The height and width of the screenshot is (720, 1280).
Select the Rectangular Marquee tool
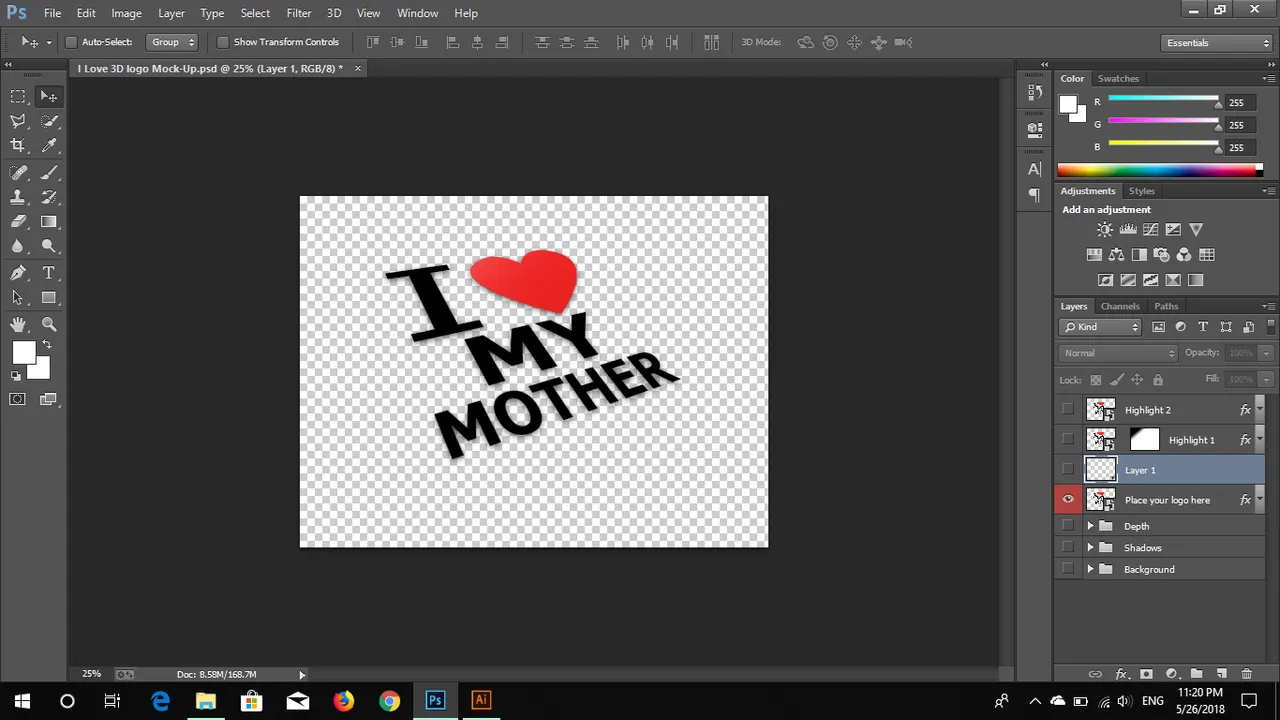18,96
